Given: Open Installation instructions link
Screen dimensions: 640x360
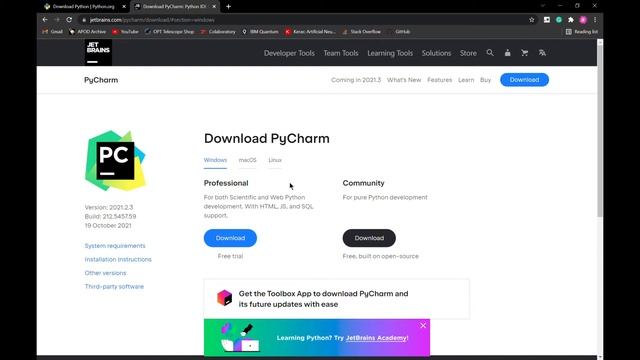Looking at the screenshot, I should pos(118,259).
